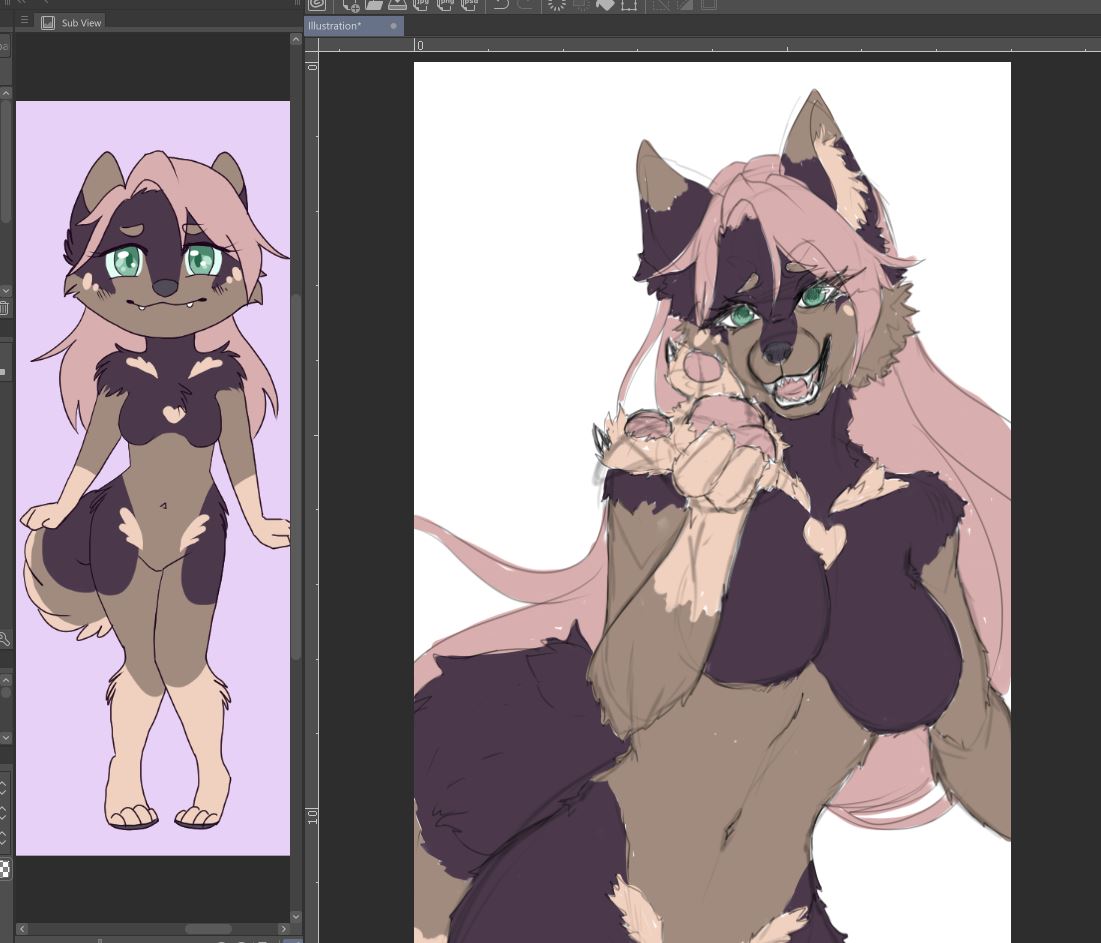Click the Fill bucket command icon
The width and height of the screenshot is (1101, 943).
pyautogui.click(x=605, y=4)
